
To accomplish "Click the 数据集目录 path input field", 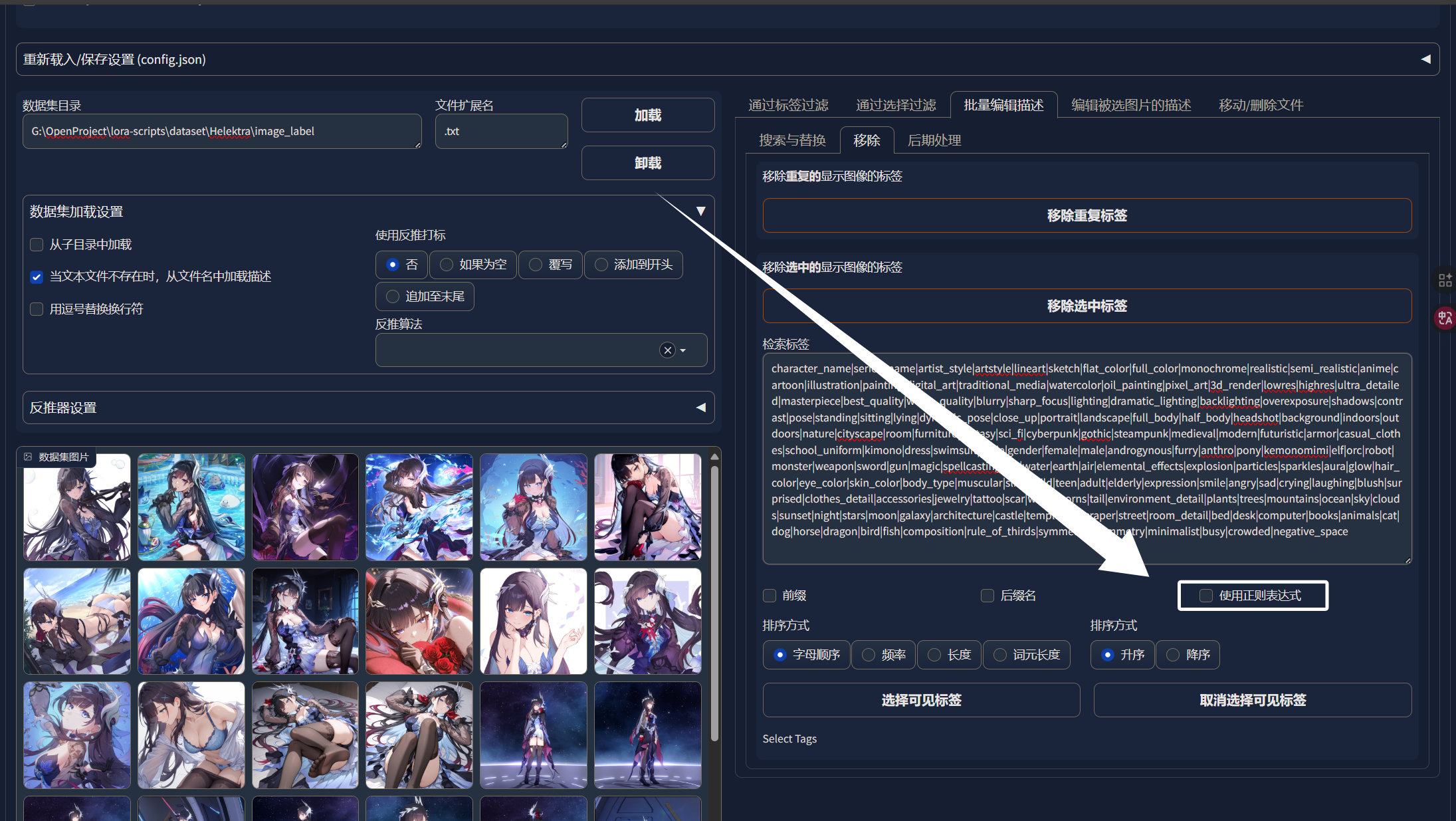I will click(x=222, y=131).
